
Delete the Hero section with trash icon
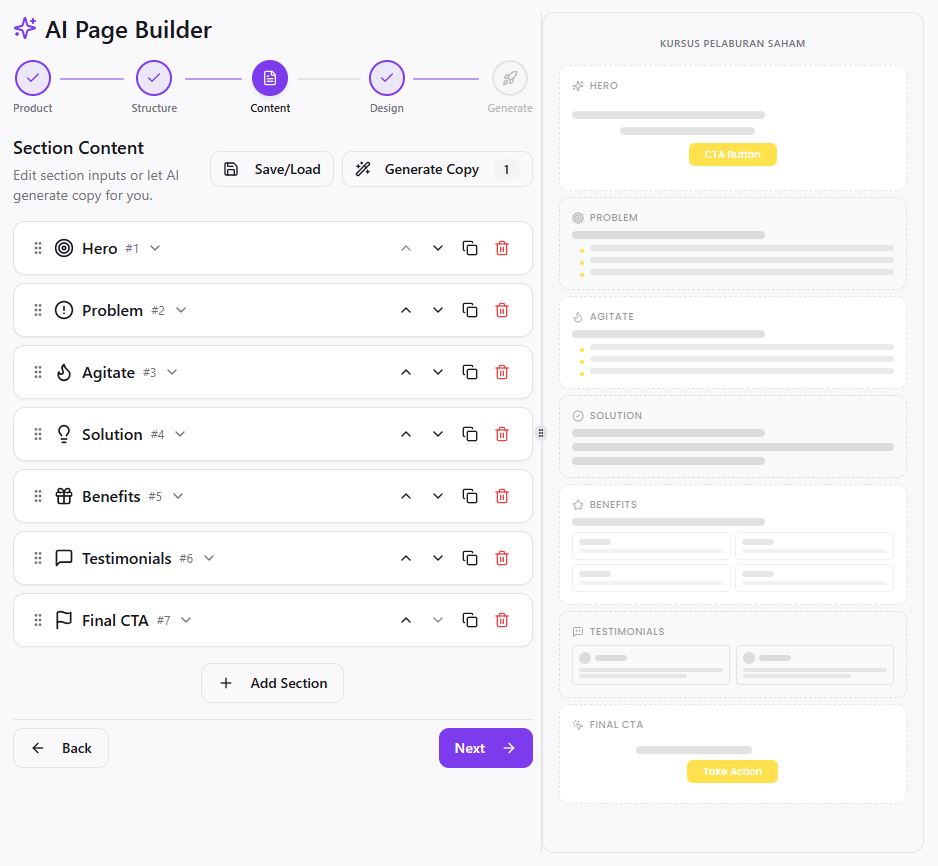pyautogui.click(x=502, y=248)
